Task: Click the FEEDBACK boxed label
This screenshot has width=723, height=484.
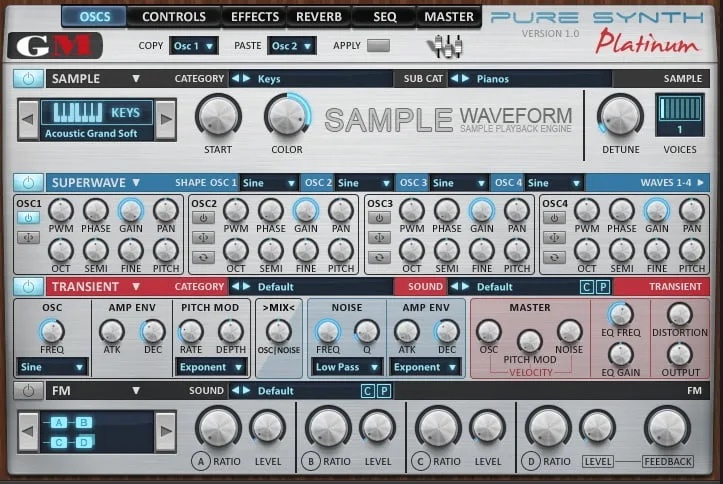Action: (668, 461)
